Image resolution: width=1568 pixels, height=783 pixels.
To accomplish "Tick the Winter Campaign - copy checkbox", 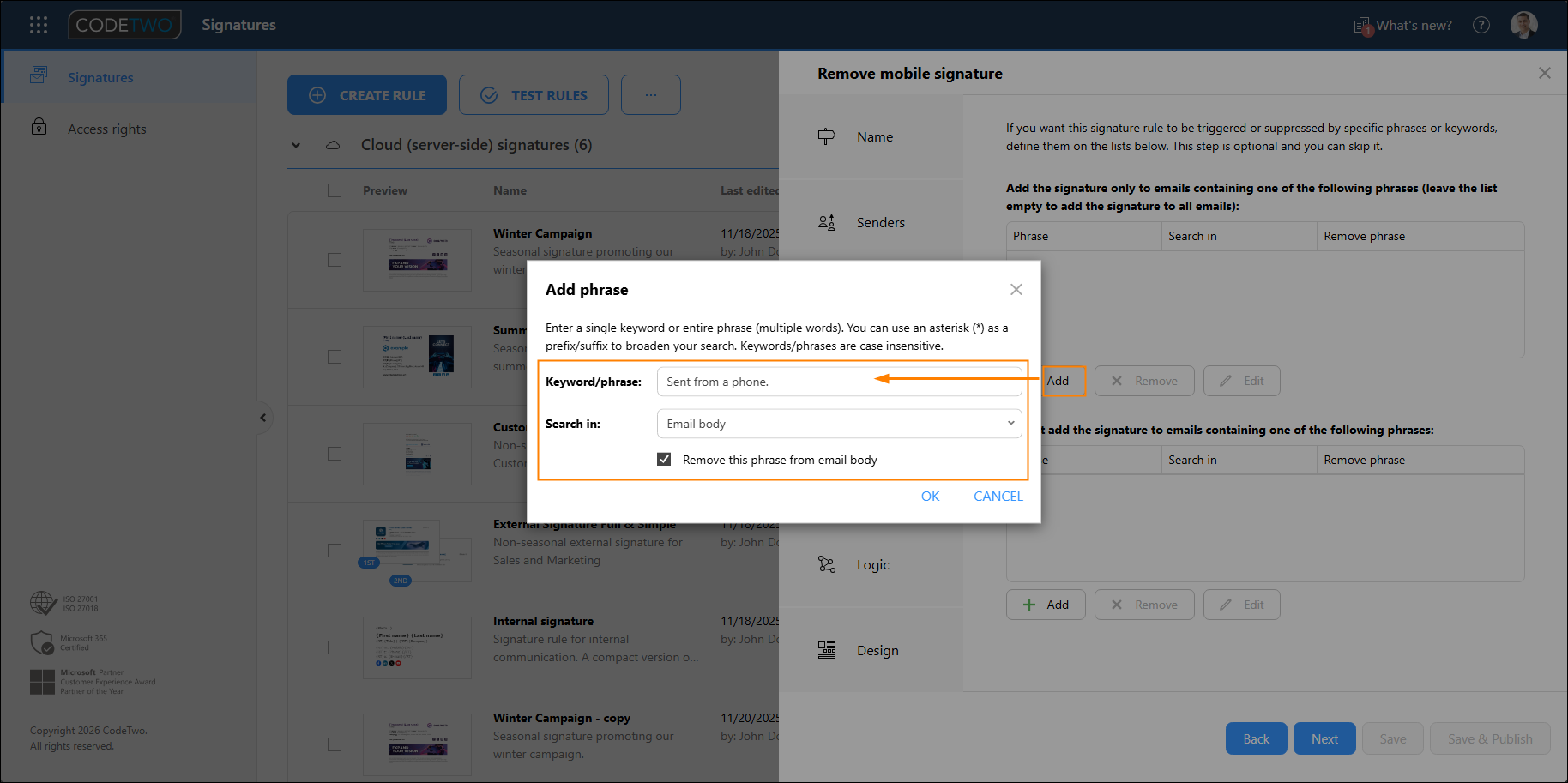I will click(335, 744).
